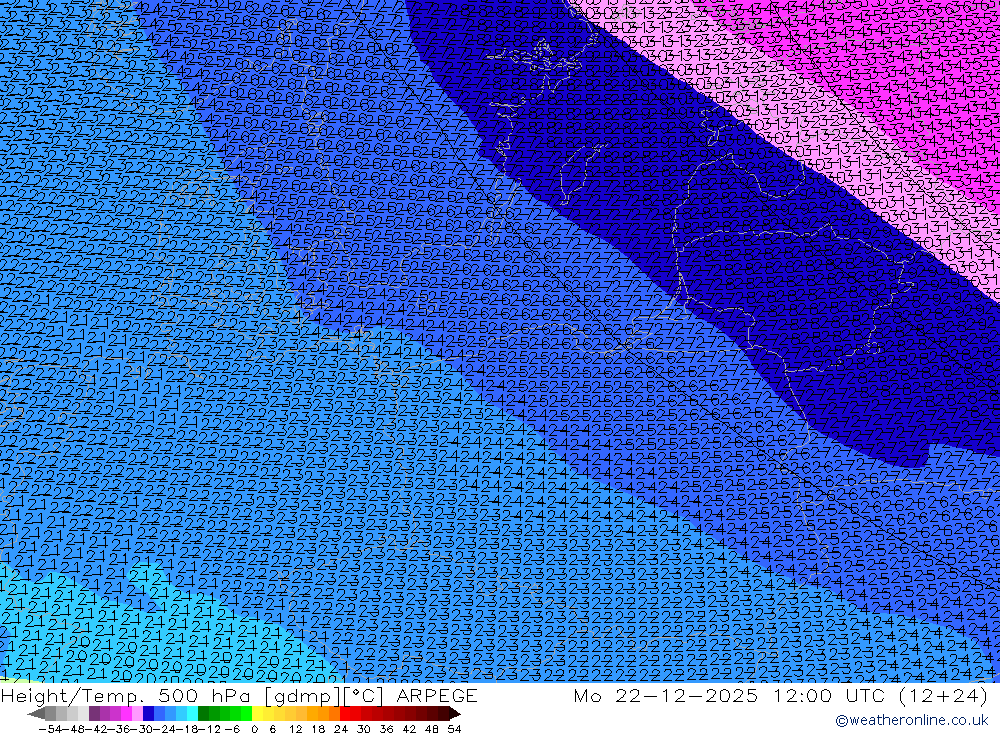Click the gray left arrow end of legend

(36, 713)
